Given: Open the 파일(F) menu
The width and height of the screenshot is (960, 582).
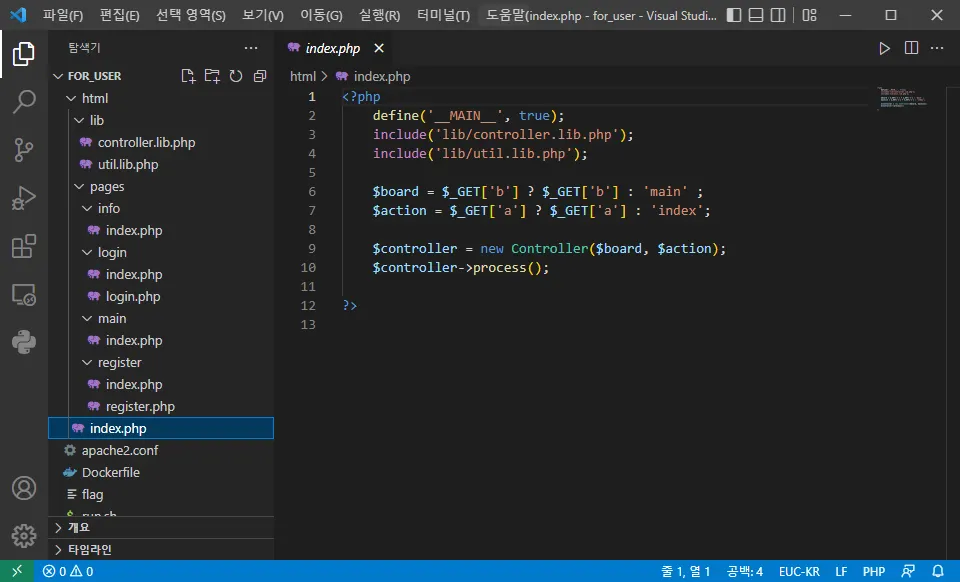Looking at the screenshot, I should point(63,16).
